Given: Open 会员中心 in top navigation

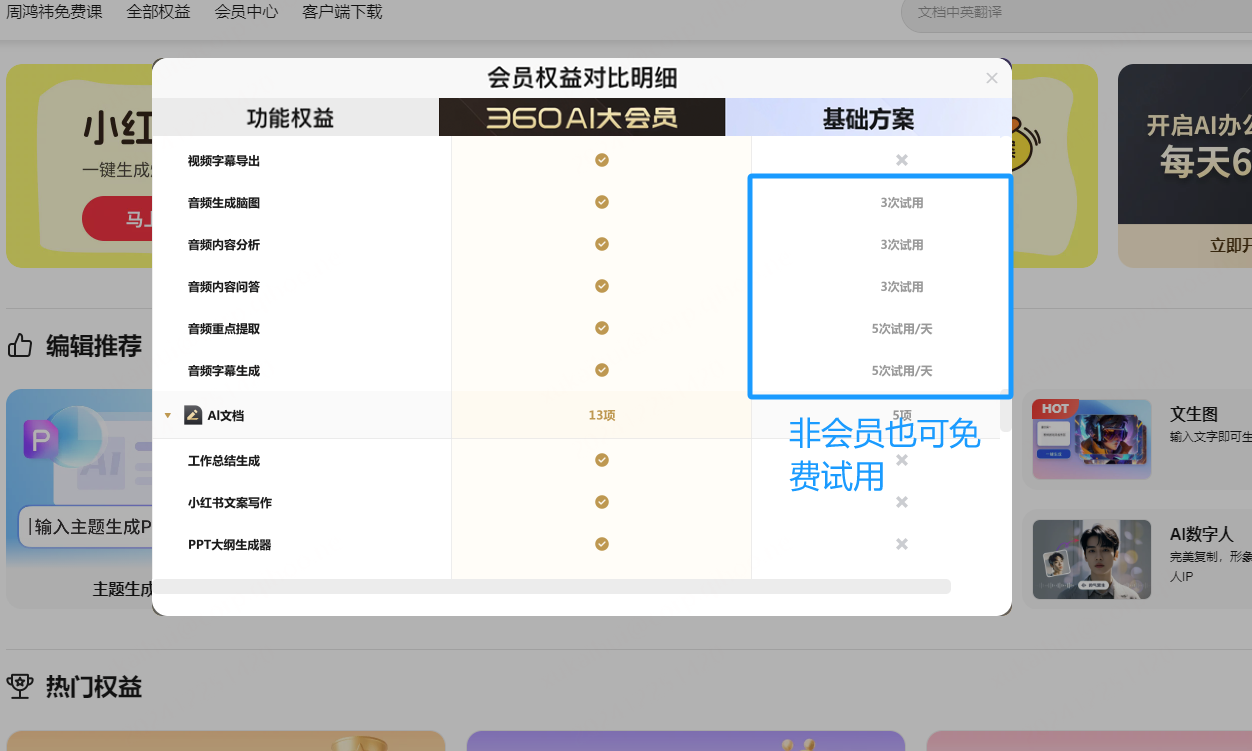Looking at the screenshot, I should [246, 12].
